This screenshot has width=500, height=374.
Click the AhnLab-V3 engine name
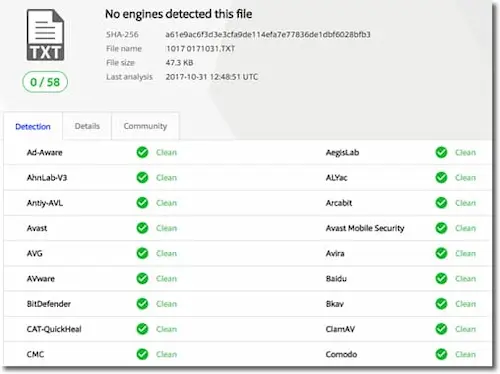[47, 178]
